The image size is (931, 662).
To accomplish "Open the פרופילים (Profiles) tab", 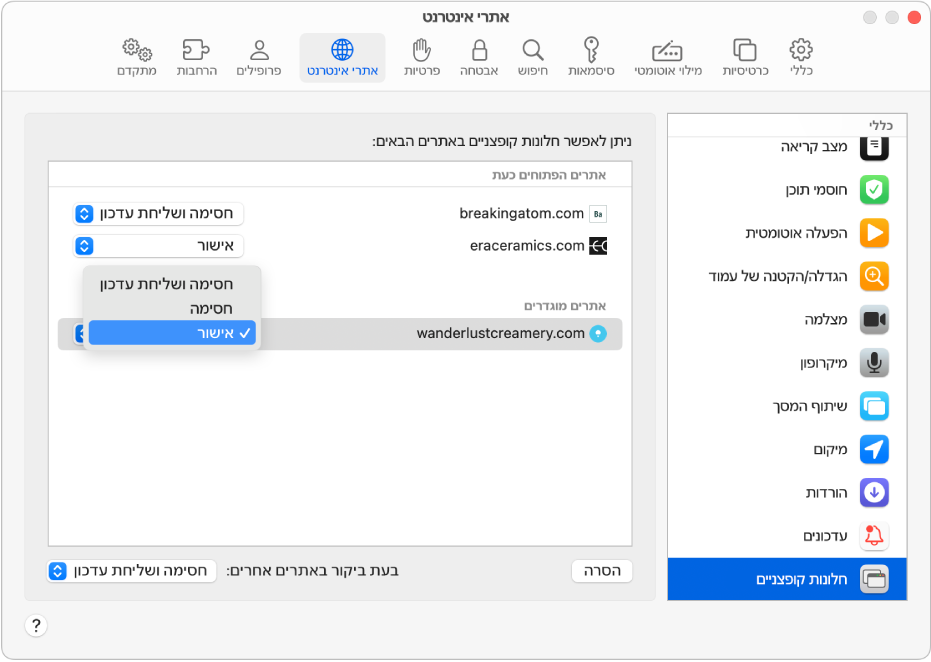I will (259, 58).
